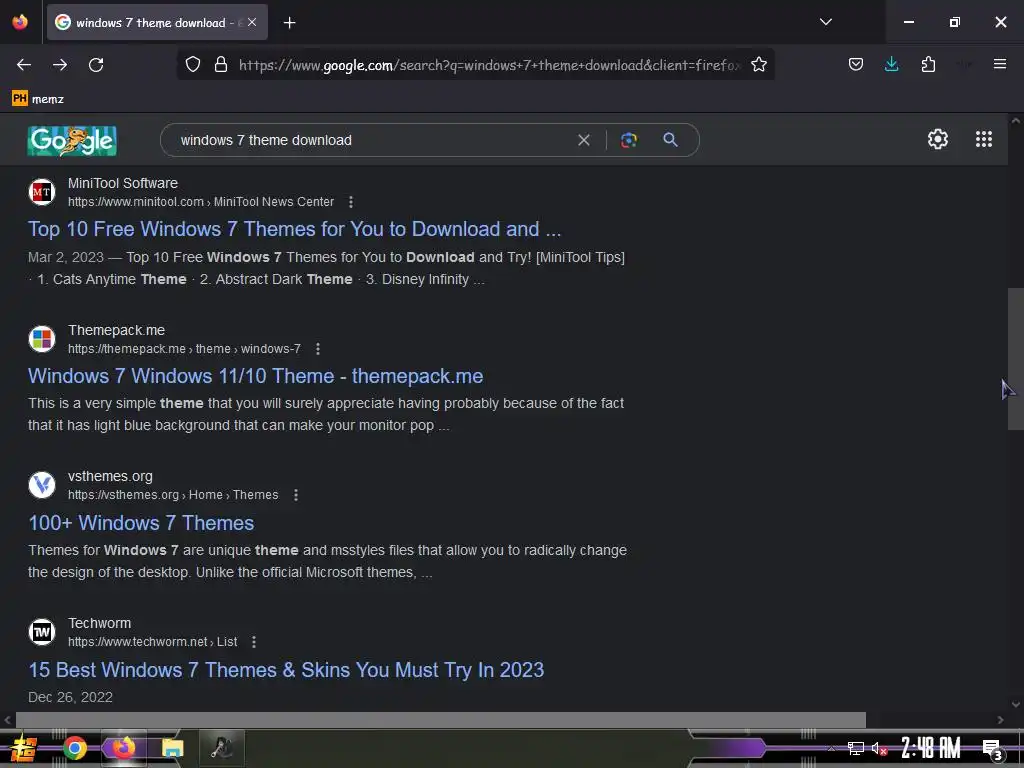Open 15 Best Windows 7 Themes link
Viewport: 1024px width, 768px height.
[286, 670]
